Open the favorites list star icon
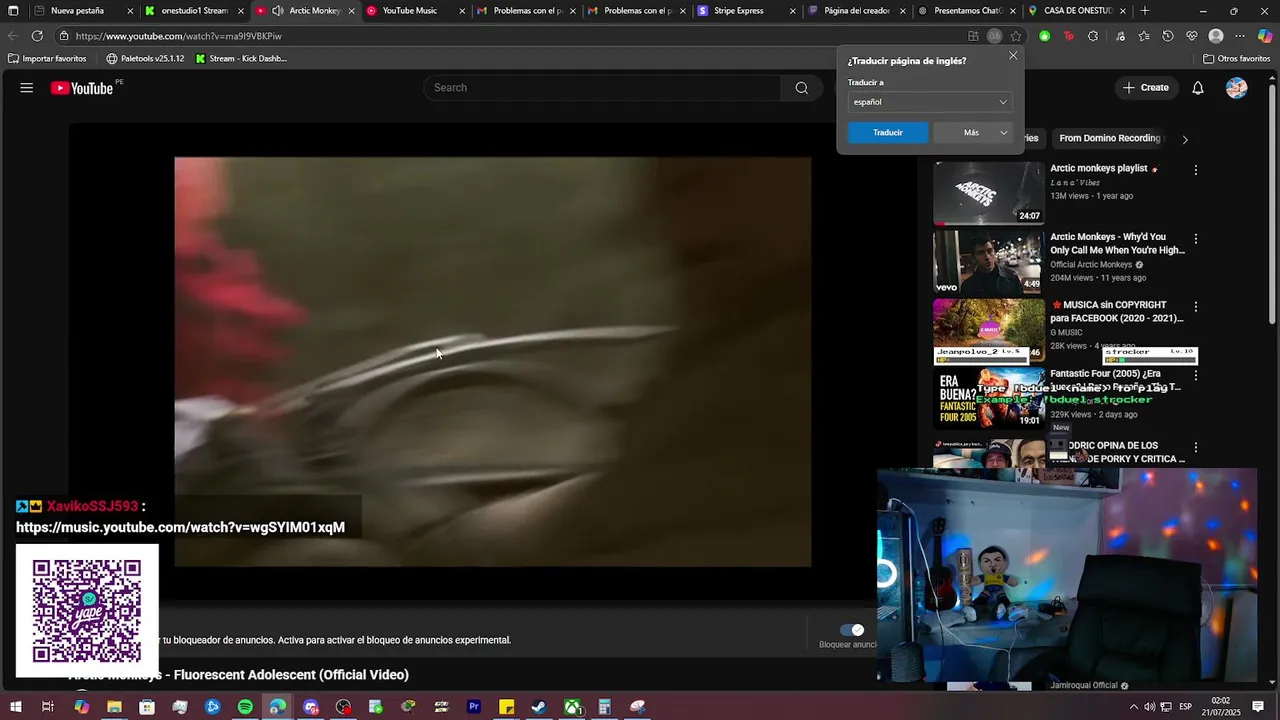Screen dimensions: 1280x720 coord(1144,36)
